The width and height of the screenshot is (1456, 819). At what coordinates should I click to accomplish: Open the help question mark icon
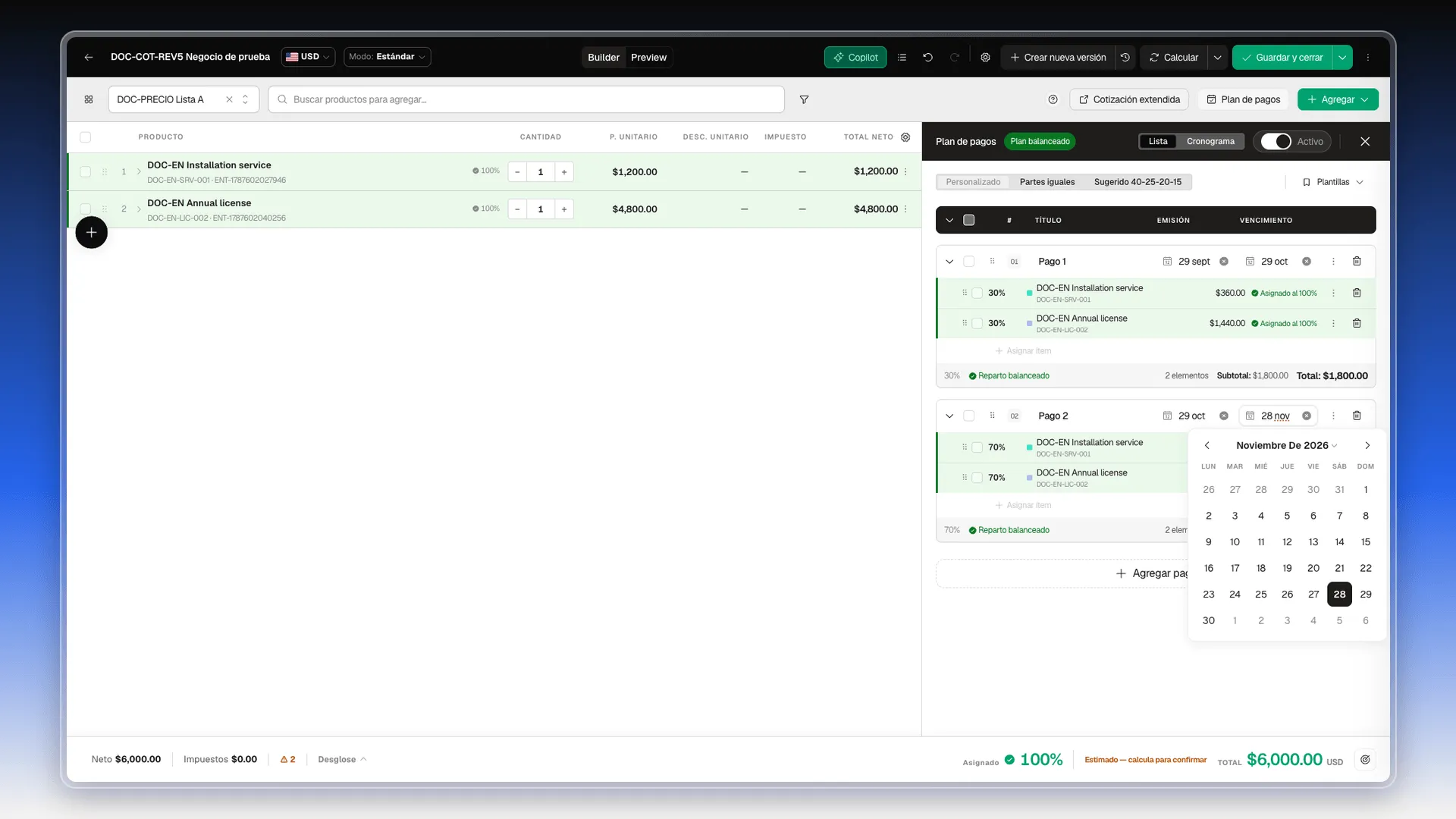1053,99
